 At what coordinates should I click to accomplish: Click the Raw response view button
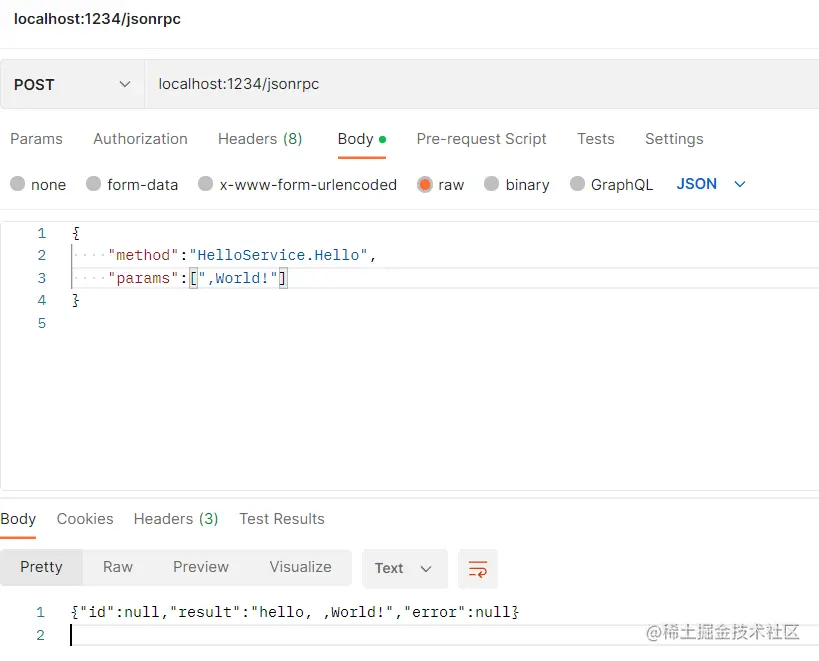pyautogui.click(x=118, y=567)
